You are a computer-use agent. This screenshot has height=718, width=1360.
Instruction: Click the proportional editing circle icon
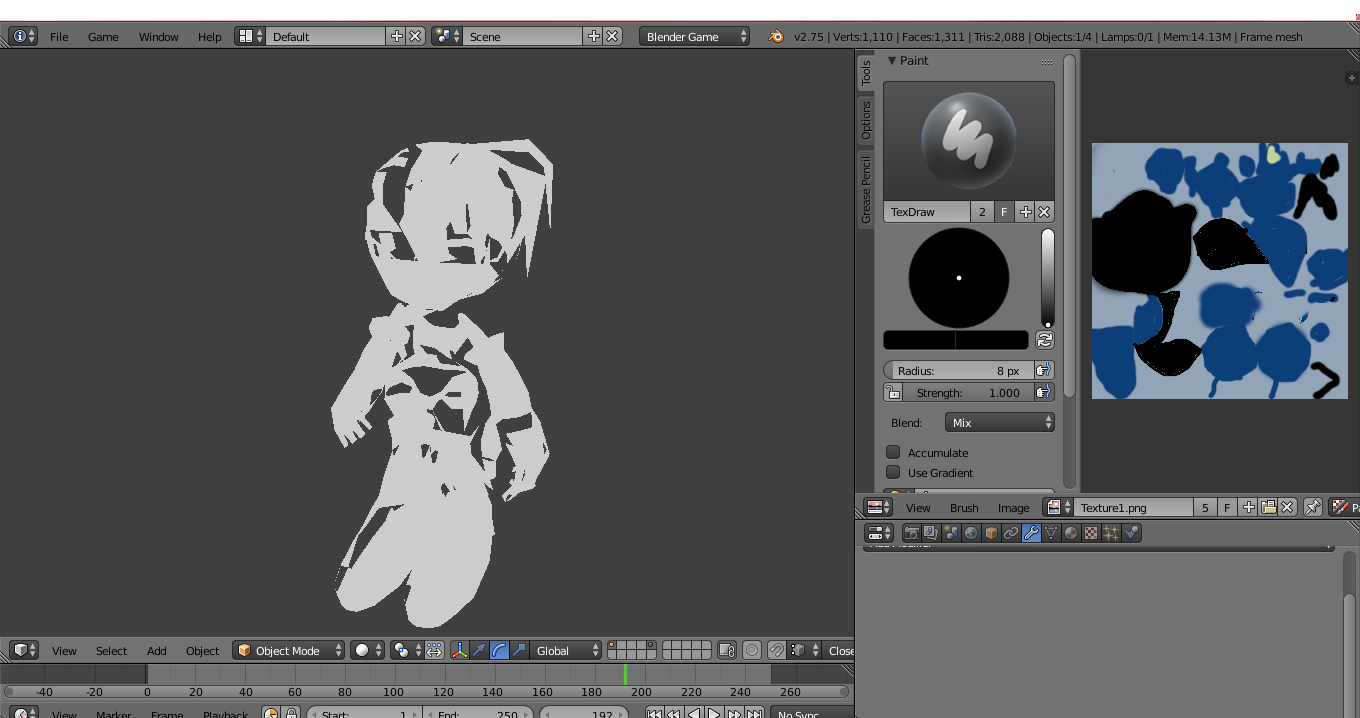point(752,650)
